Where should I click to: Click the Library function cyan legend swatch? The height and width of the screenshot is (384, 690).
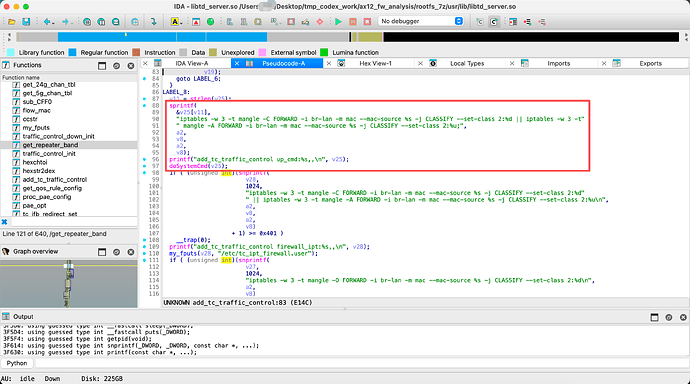point(11,52)
